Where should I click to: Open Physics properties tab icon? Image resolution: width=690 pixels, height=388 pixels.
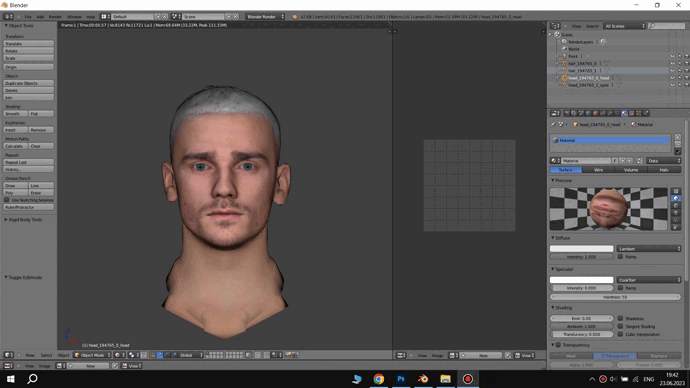(x=646, y=113)
